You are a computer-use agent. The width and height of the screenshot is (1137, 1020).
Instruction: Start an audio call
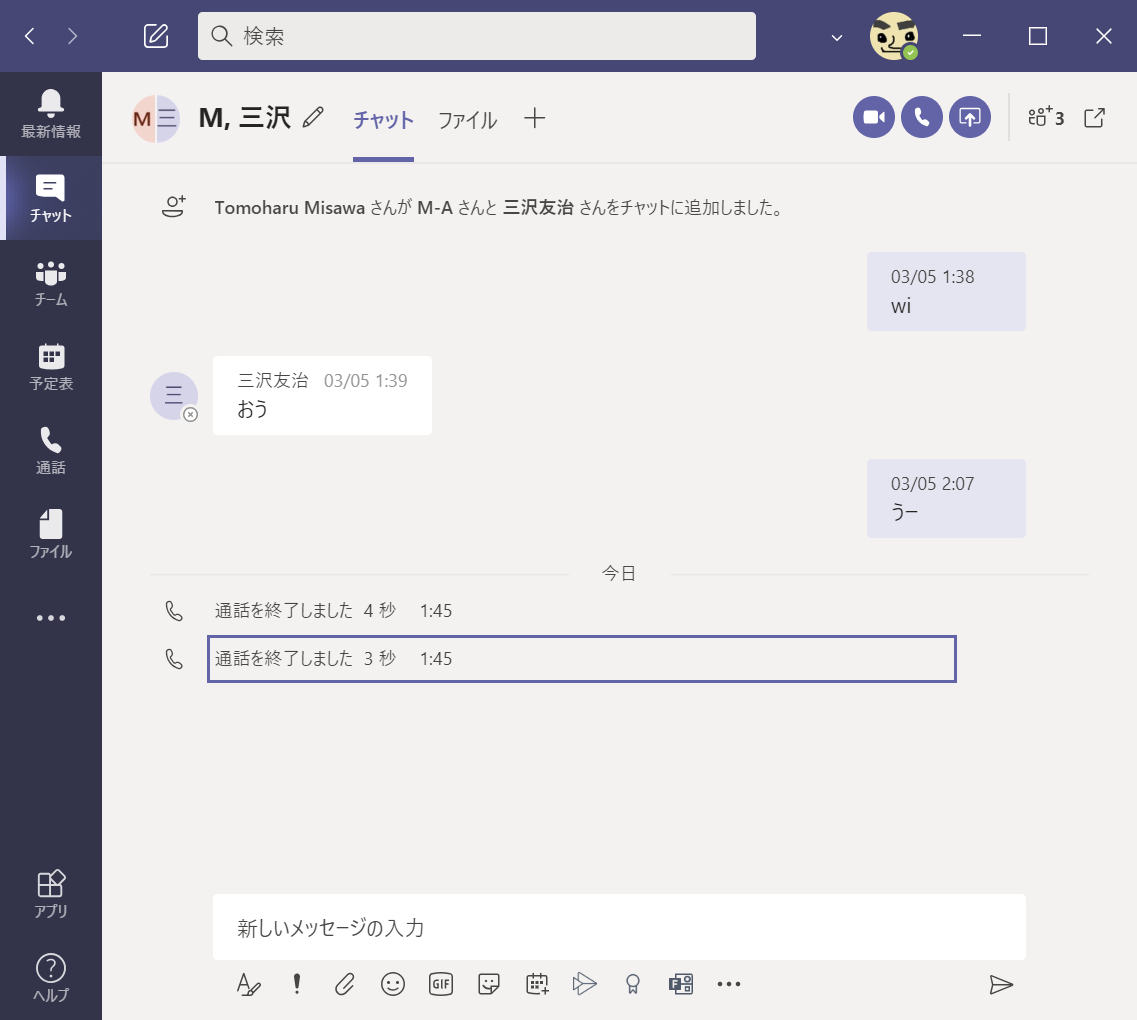(x=922, y=117)
